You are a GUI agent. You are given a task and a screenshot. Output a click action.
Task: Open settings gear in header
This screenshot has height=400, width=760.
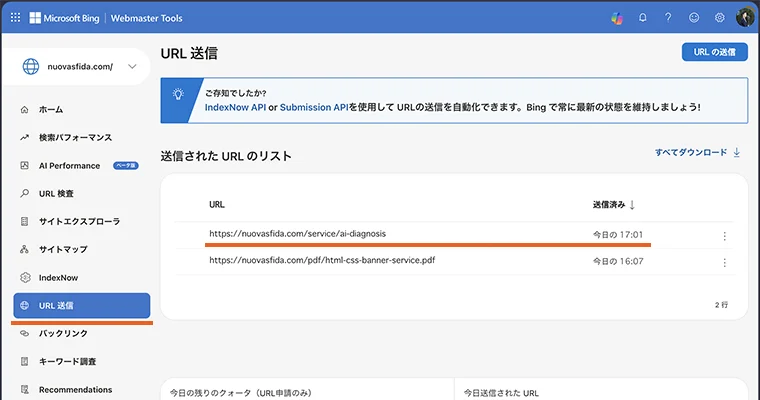(x=720, y=18)
